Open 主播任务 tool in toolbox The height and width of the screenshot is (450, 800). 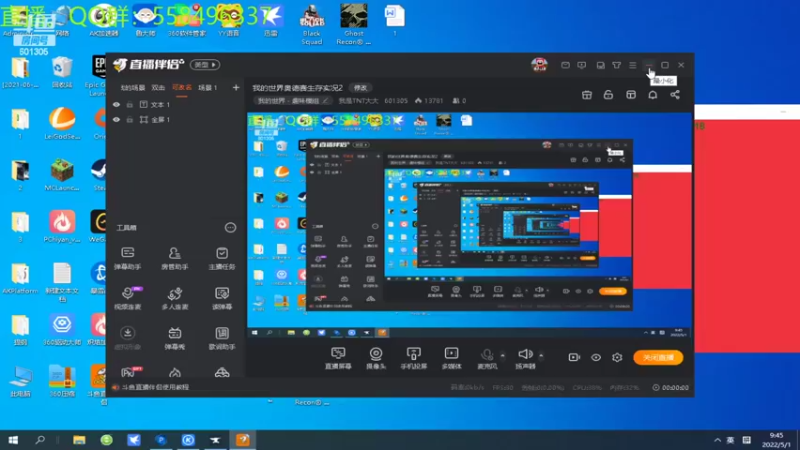point(222,258)
